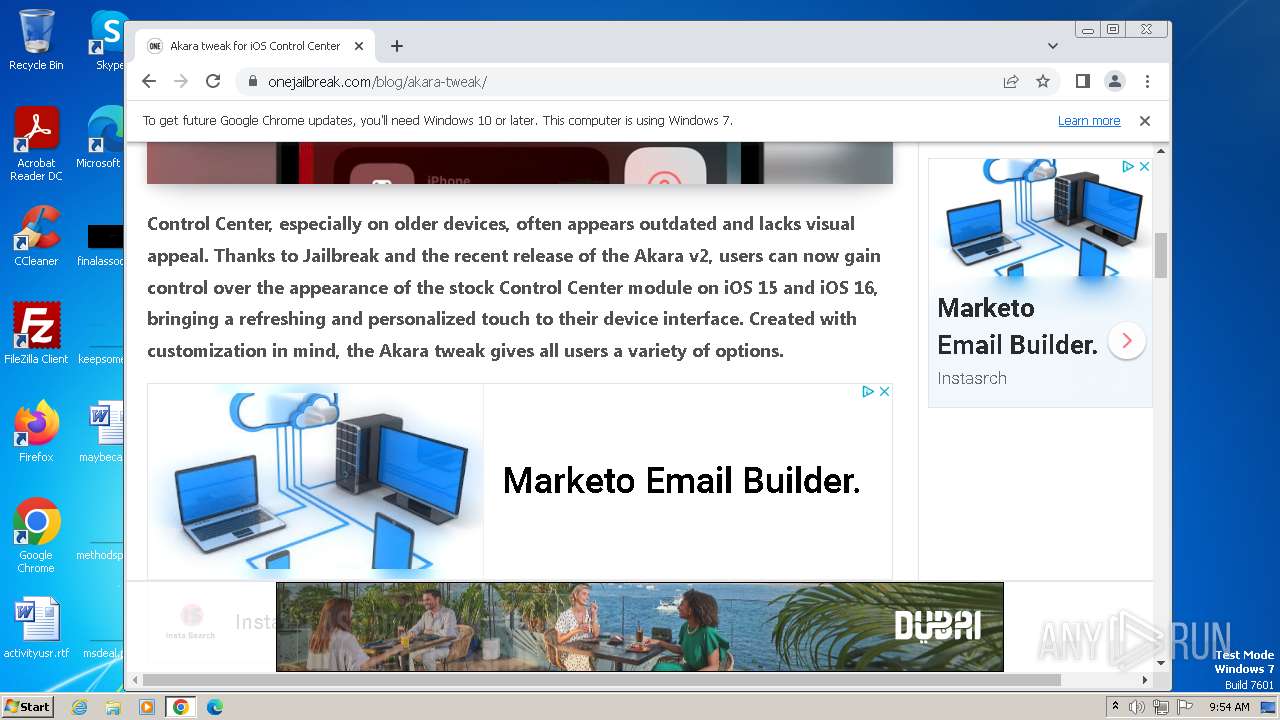
Task: Open FileZilla Client shortcut
Action: click(x=37, y=333)
